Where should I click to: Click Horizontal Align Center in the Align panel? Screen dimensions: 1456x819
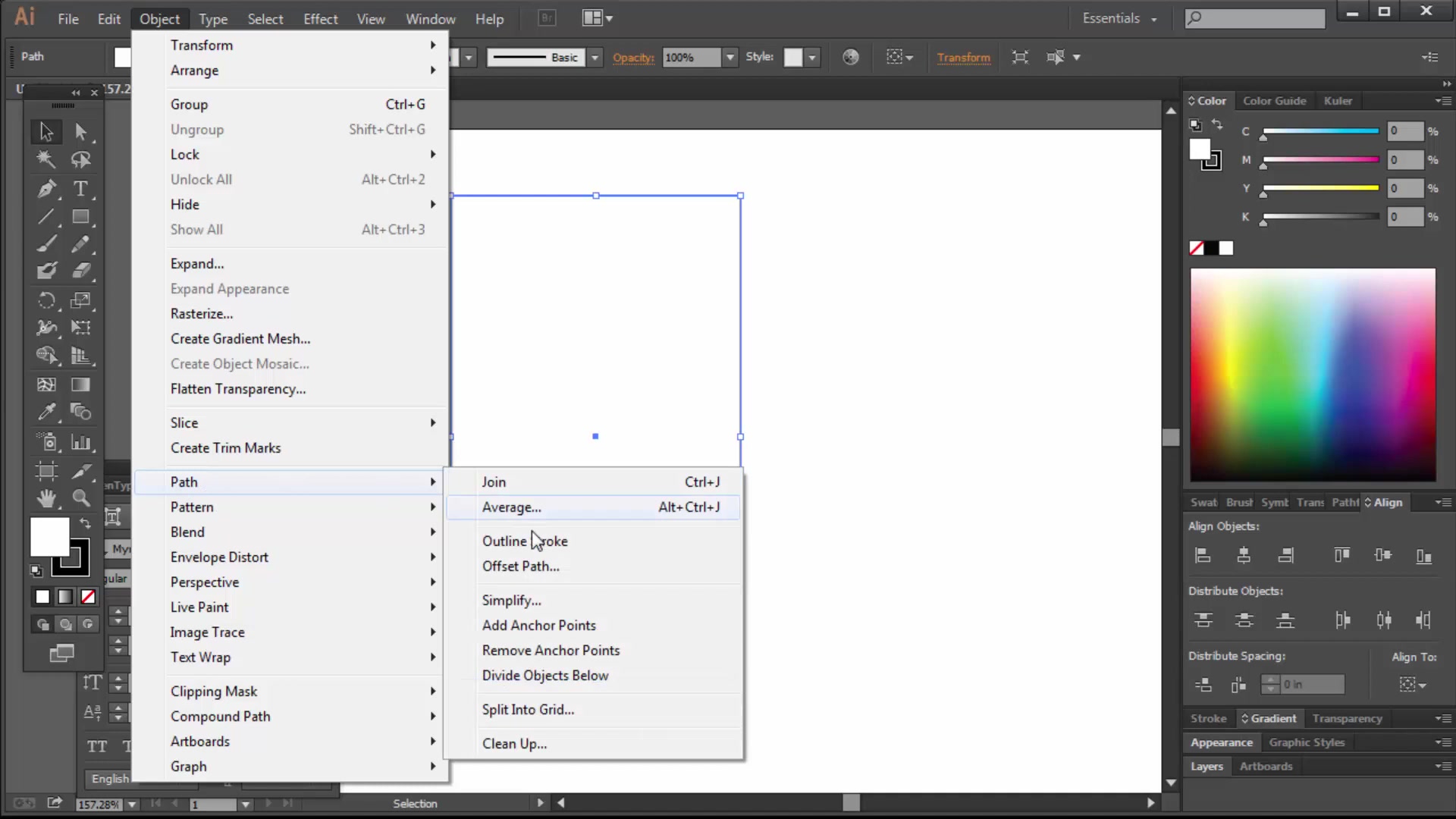pyautogui.click(x=1244, y=555)
